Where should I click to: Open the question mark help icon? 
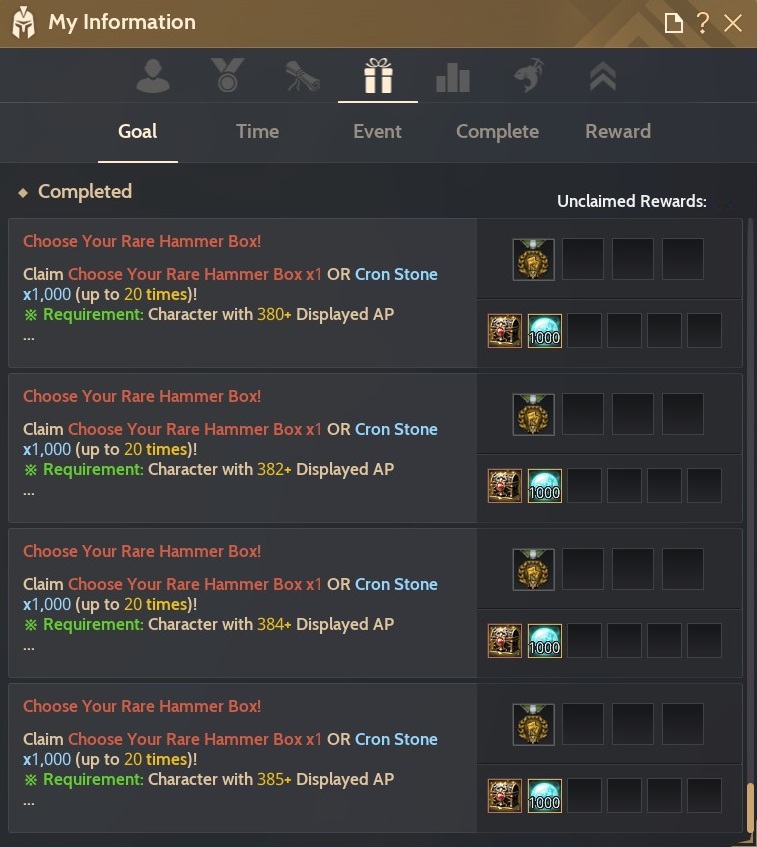702,23
